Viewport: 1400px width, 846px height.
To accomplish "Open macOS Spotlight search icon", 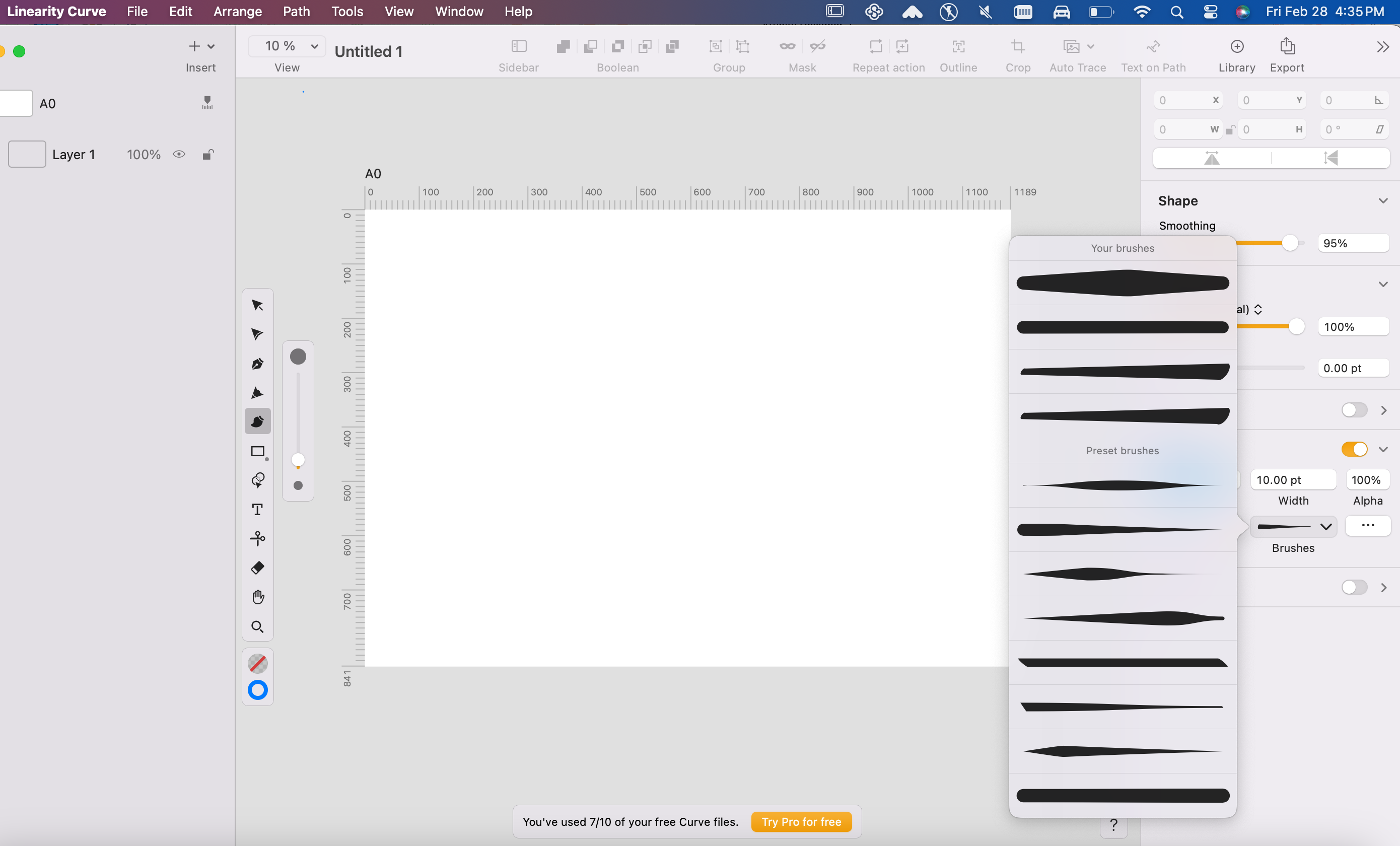I will (1176, 12).
